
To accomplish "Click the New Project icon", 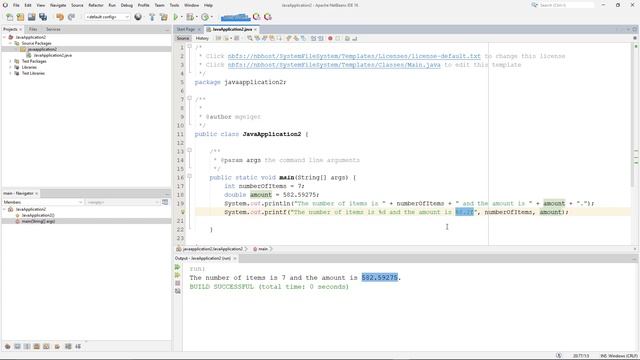I will tap(20, 17).
